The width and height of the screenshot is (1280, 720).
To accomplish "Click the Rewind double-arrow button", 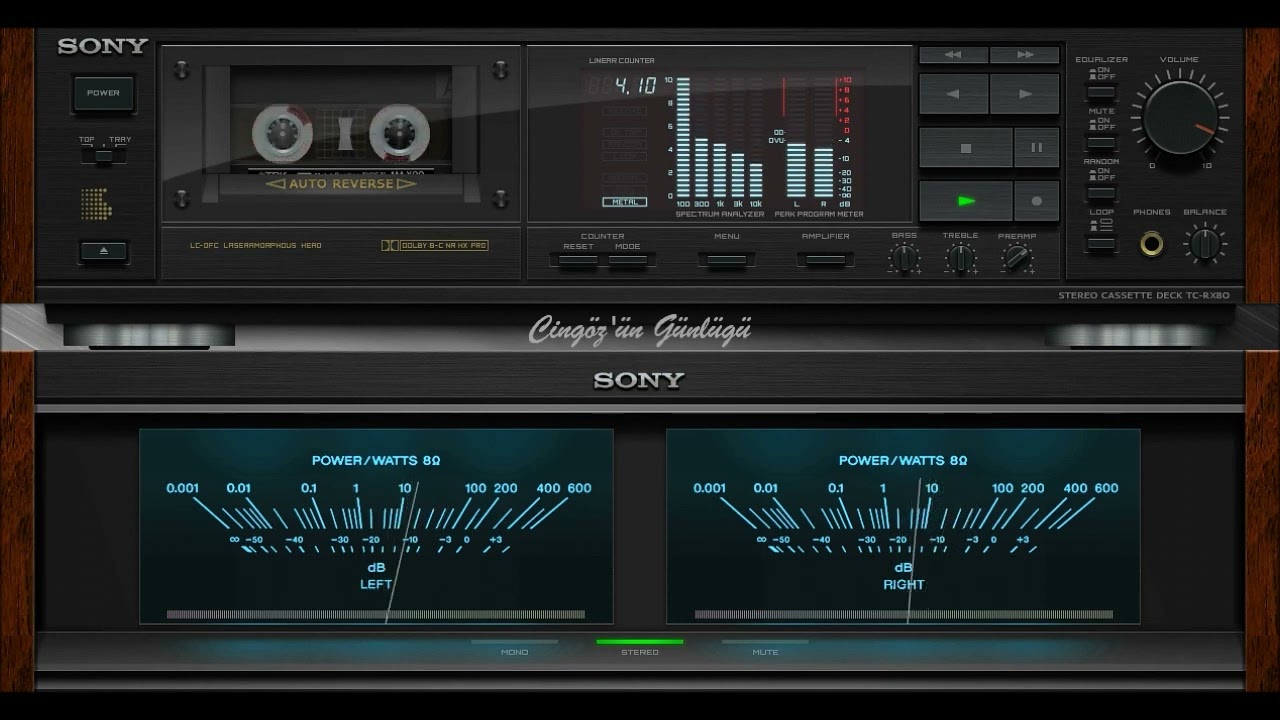I will click(x=953, y=55).
